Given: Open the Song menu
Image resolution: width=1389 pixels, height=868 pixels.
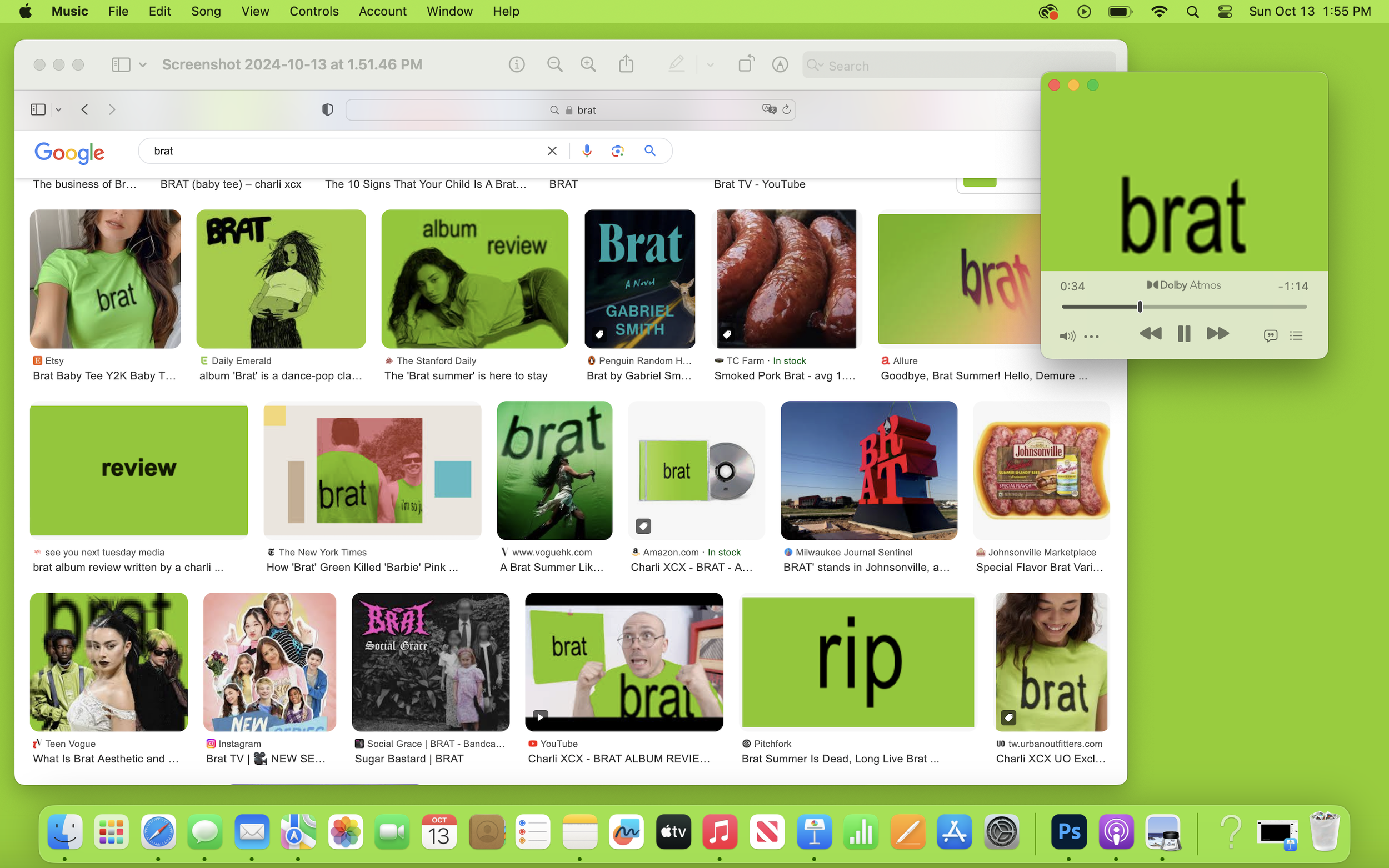Looking at the screenshot, I should click(x=206, y=12).
